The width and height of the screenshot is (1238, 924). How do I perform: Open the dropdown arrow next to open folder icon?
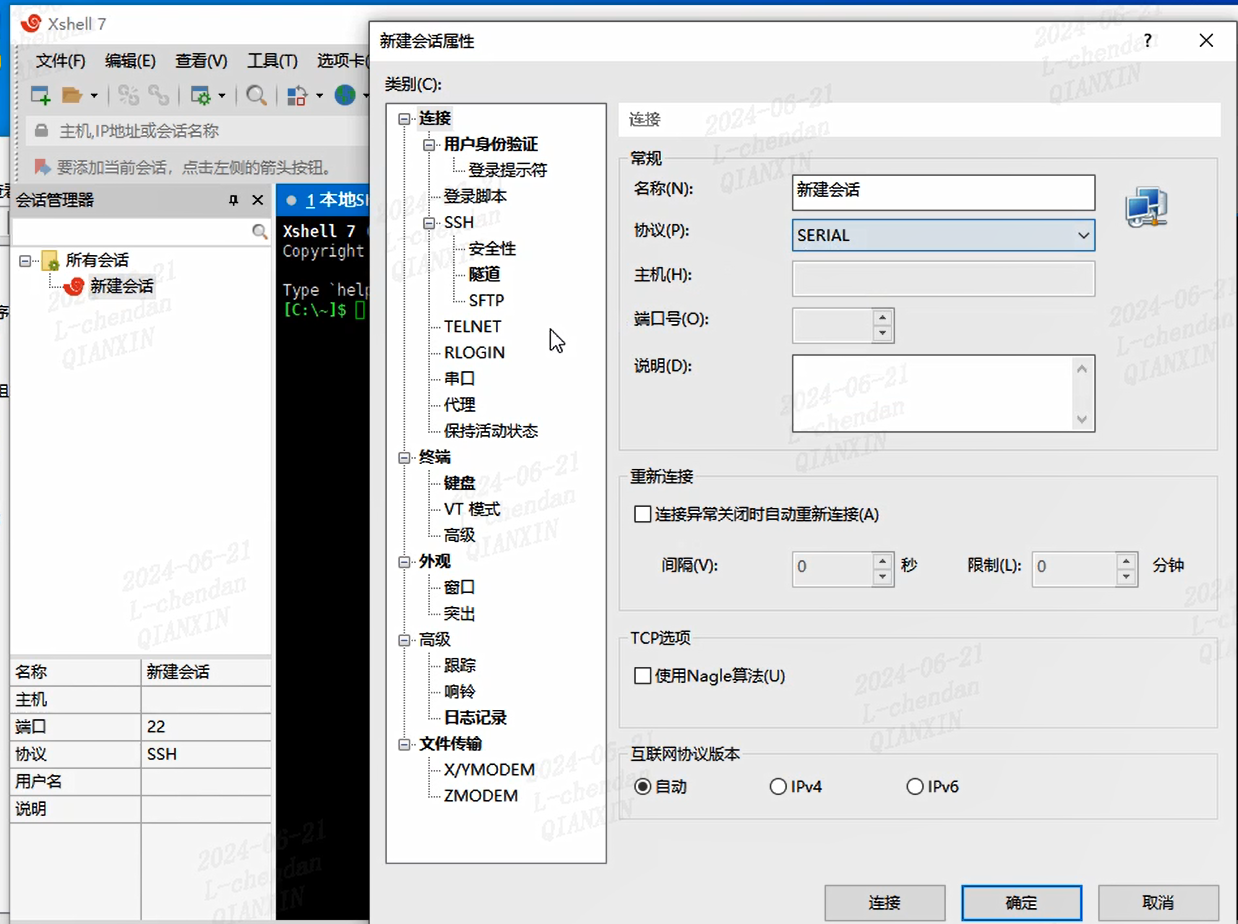94,96
